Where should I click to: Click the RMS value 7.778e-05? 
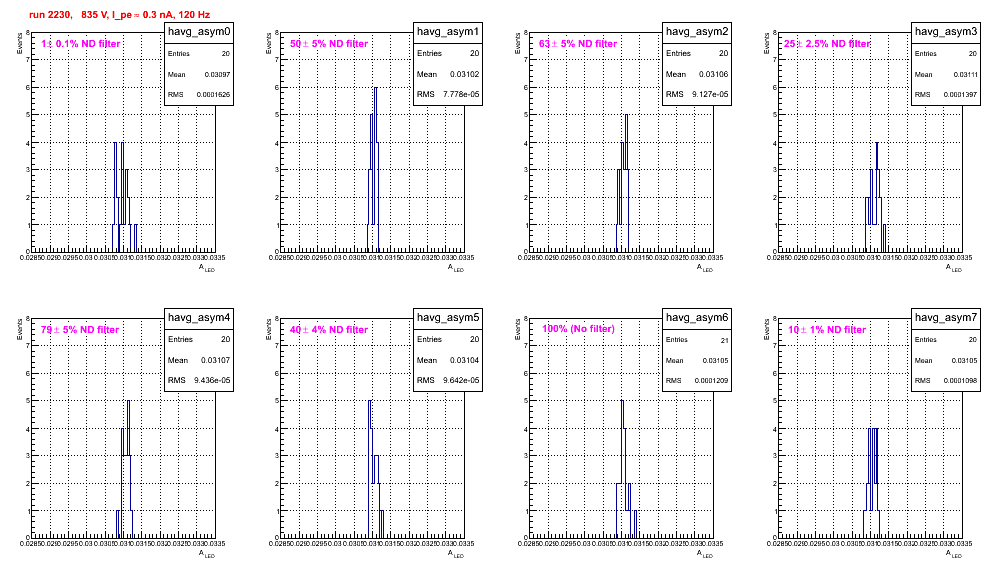(461, 94)
